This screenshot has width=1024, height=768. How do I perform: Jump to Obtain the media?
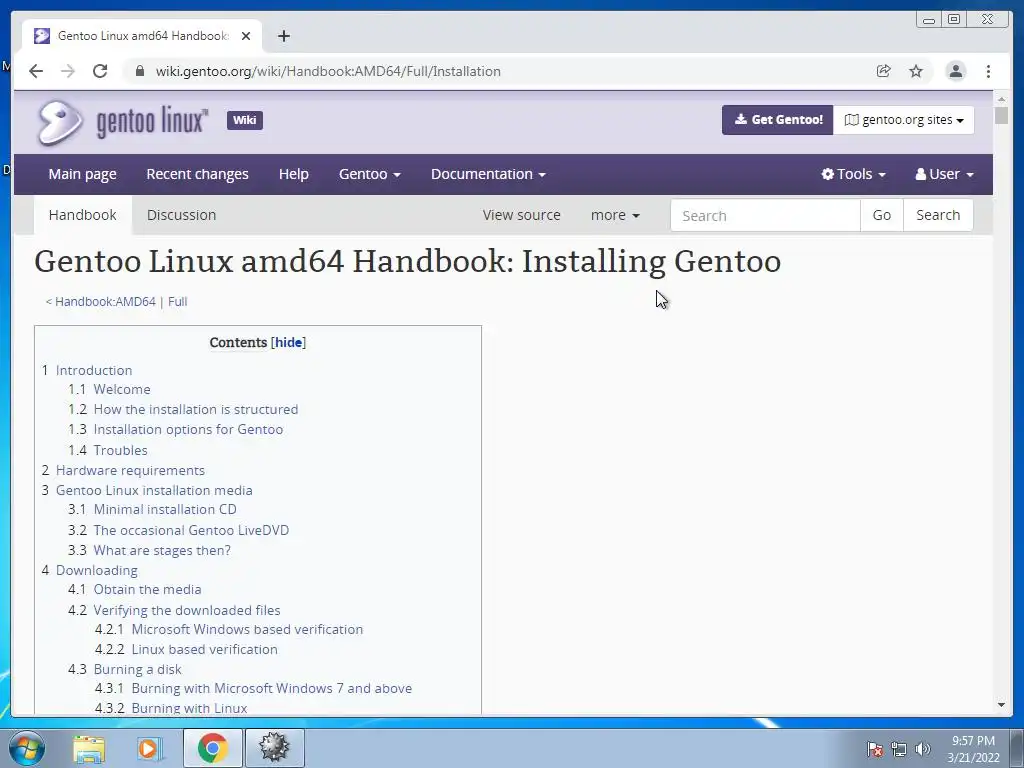pos(147,590)
